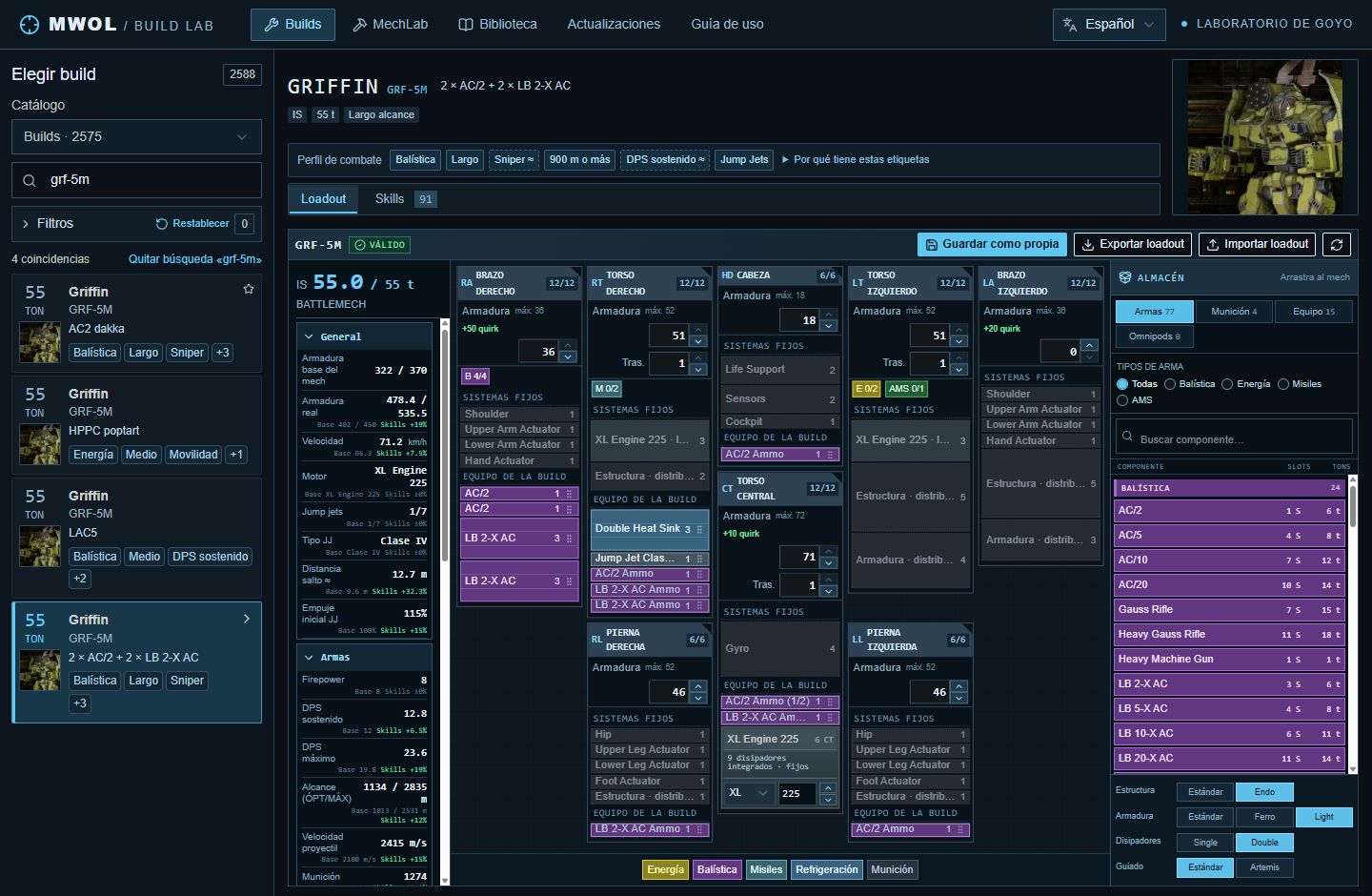Open the Builds · 2575 catalog dropdown
Viewport: 1372px width, 896px height.
pyautogui.click(x=136, y=137)
